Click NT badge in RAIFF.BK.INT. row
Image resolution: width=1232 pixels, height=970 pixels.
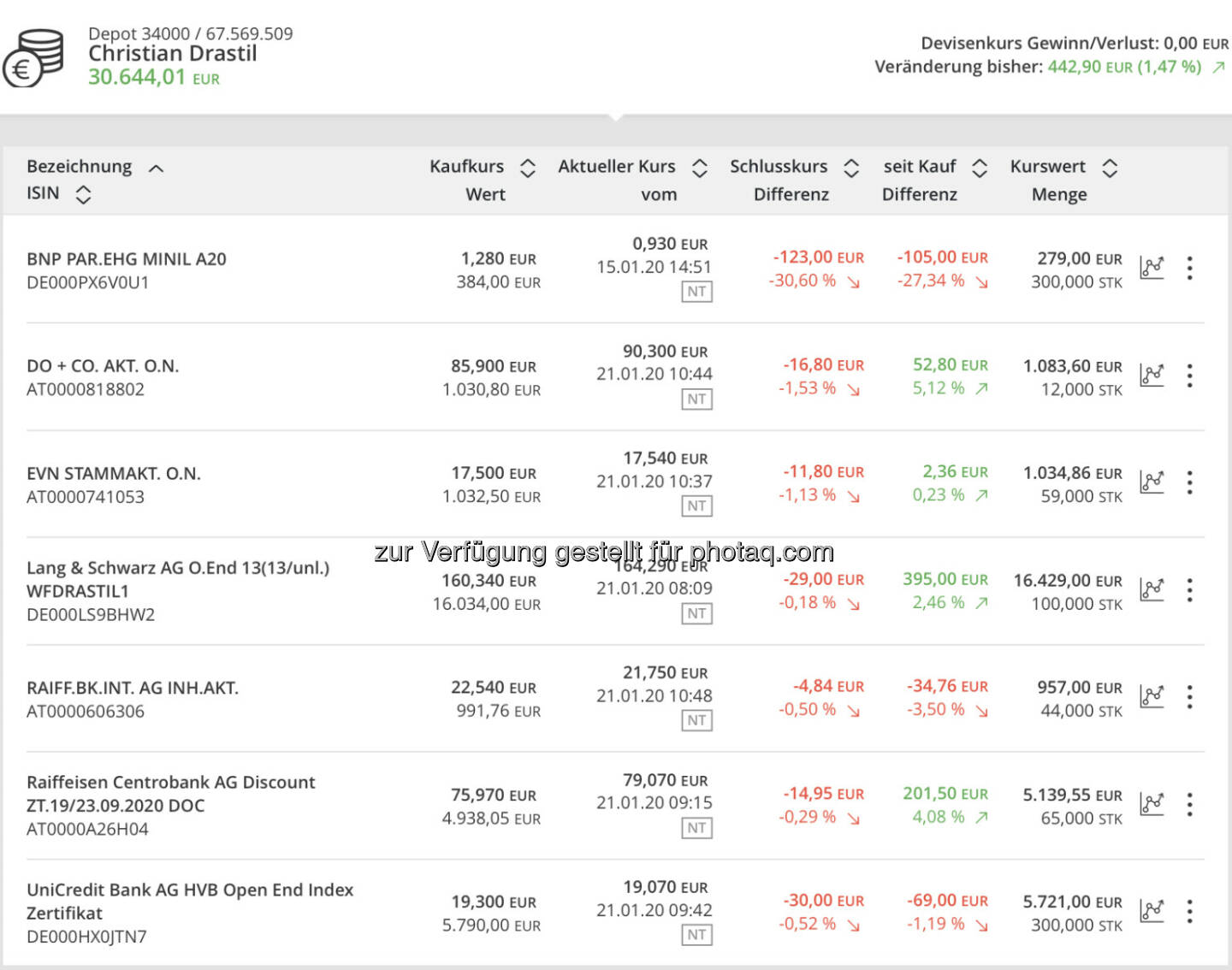696,720
